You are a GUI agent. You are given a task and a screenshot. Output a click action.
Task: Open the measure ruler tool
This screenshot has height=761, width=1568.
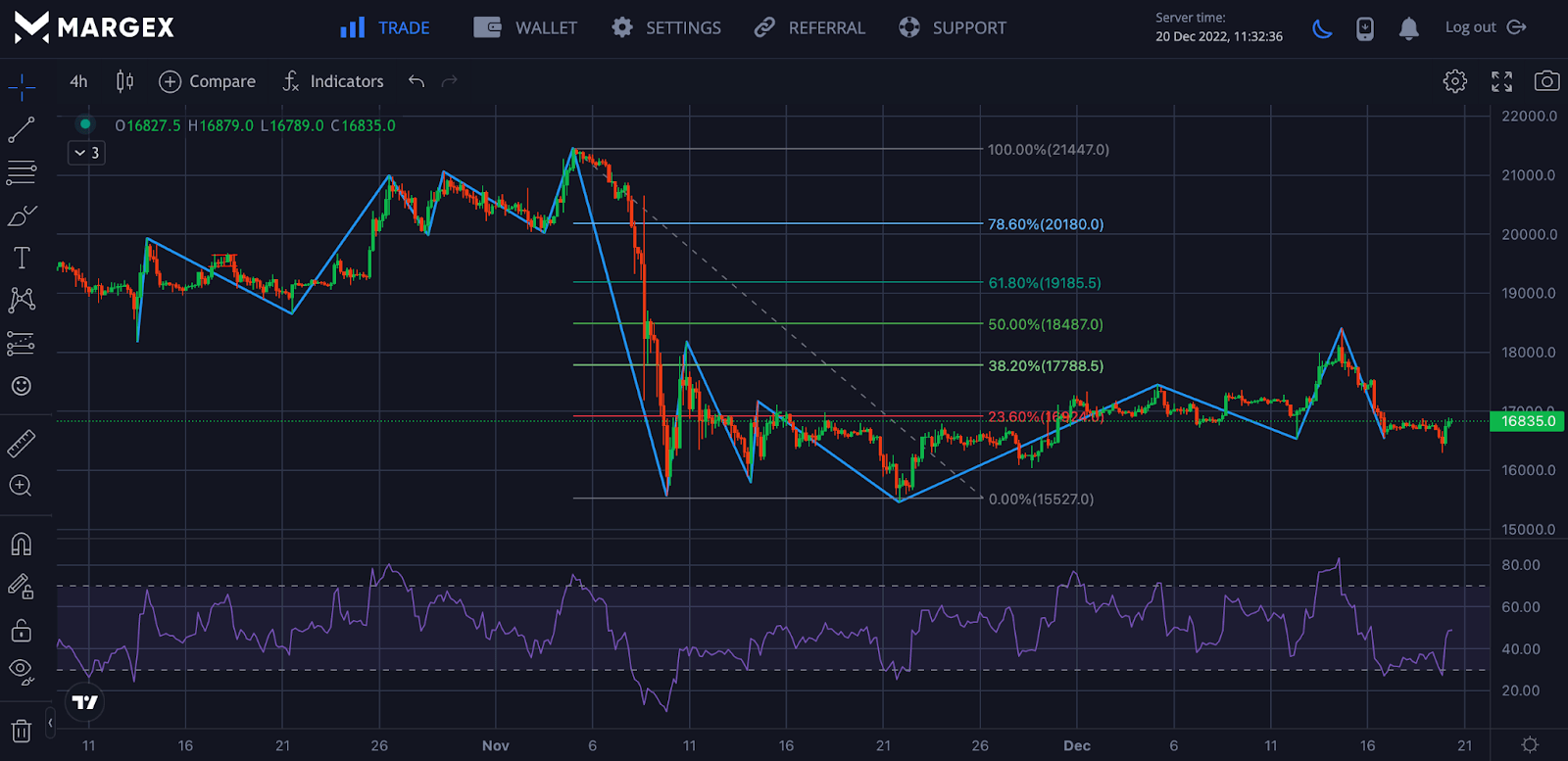pos(22,444)
